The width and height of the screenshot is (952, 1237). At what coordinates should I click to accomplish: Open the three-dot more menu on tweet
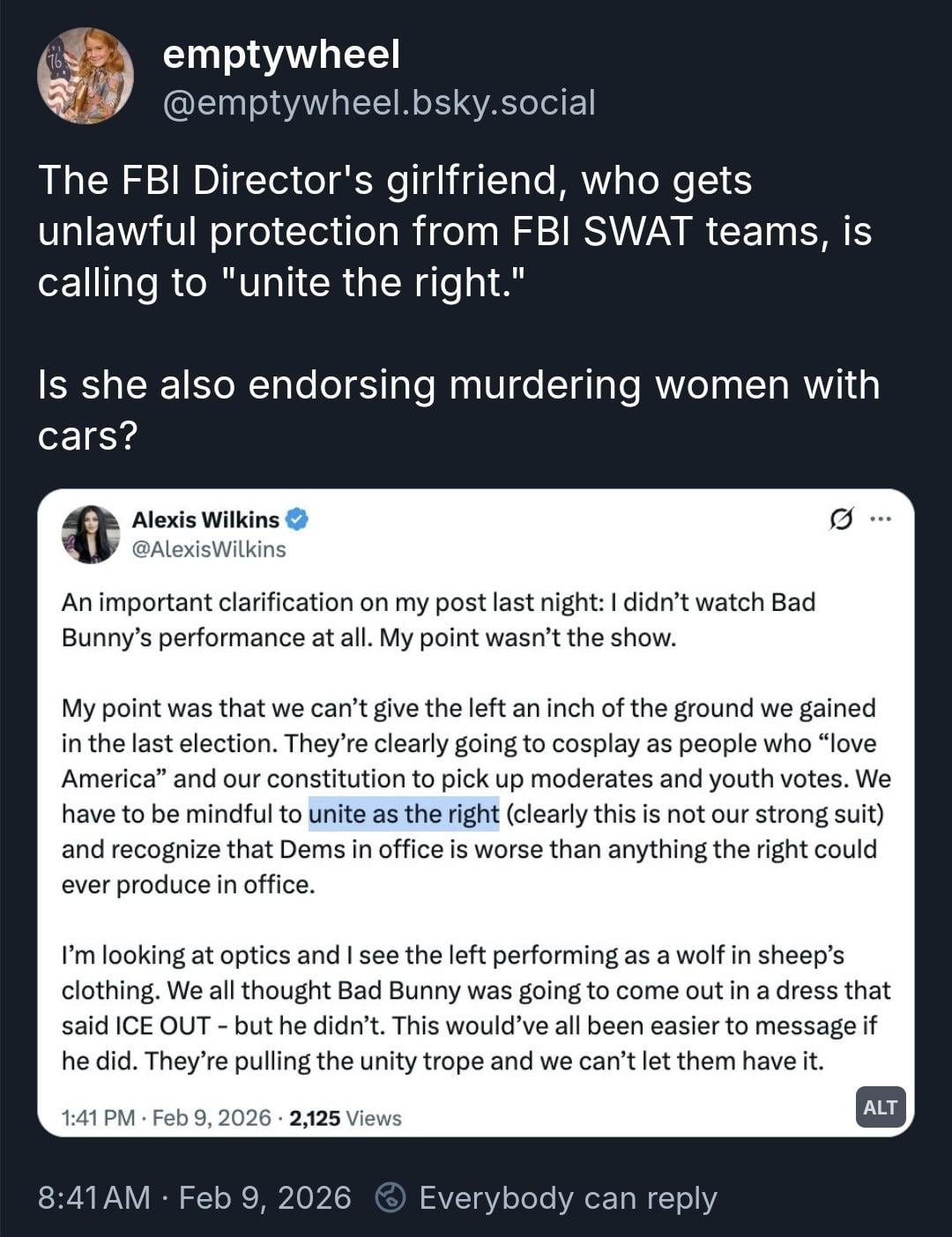click(881, 519)
